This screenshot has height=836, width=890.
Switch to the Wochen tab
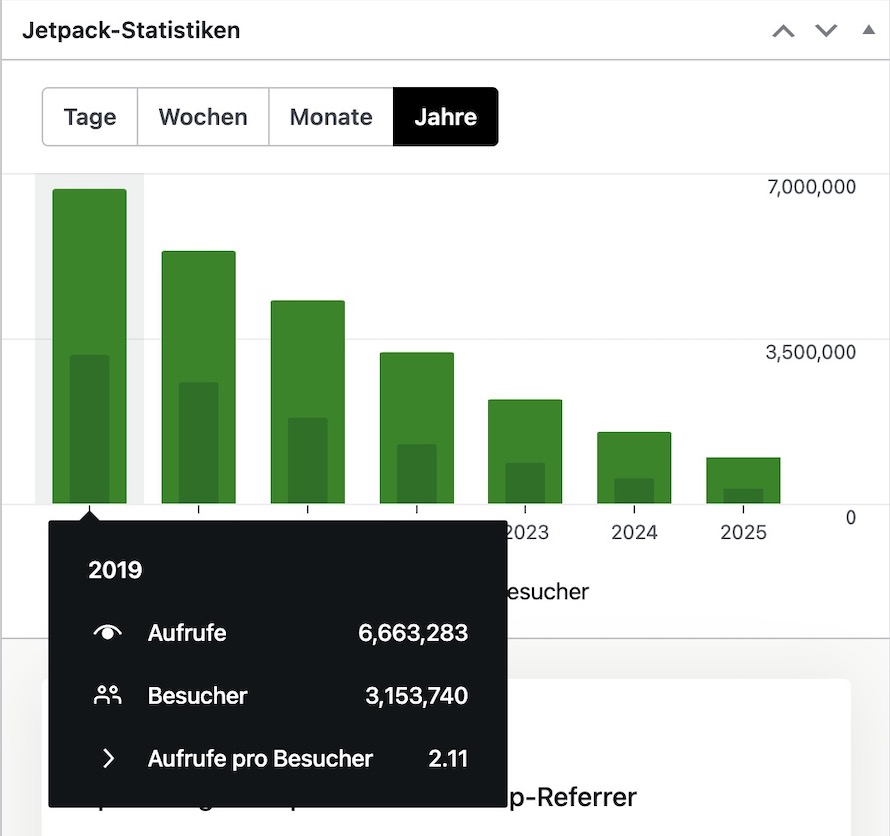tap(203, 117)
